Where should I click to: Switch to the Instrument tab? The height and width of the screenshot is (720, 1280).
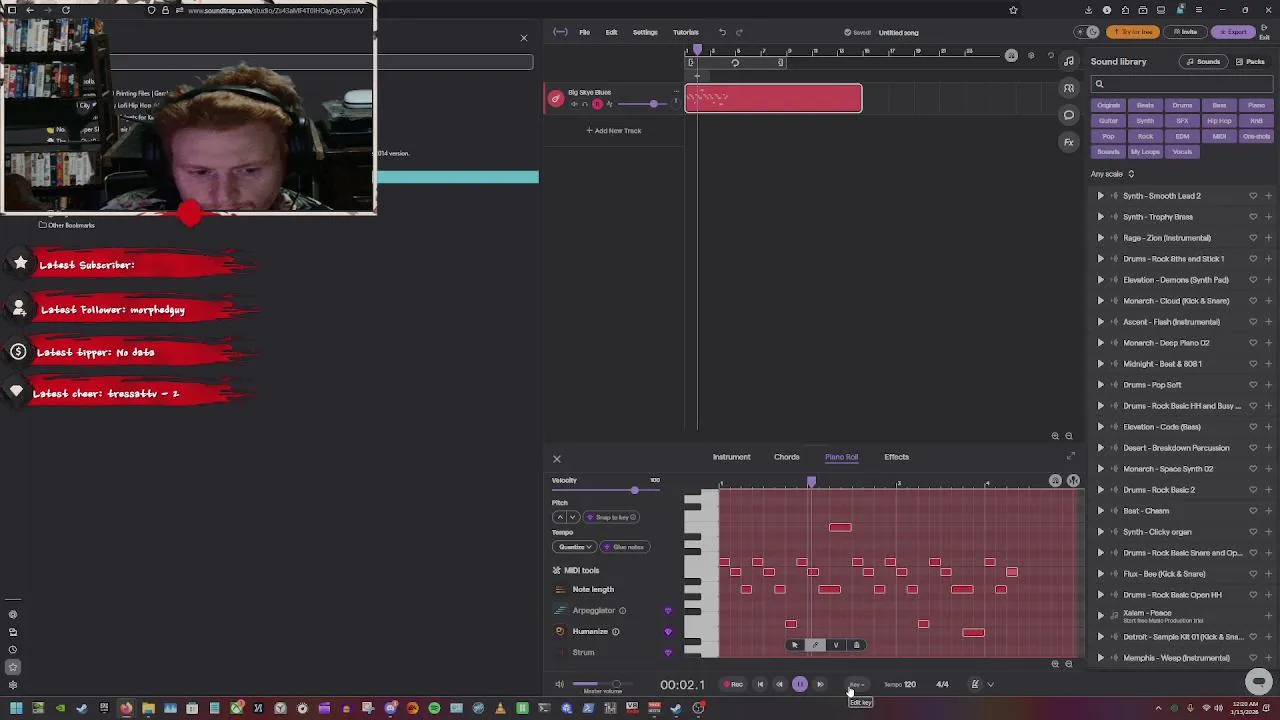[x=731, y=457]
